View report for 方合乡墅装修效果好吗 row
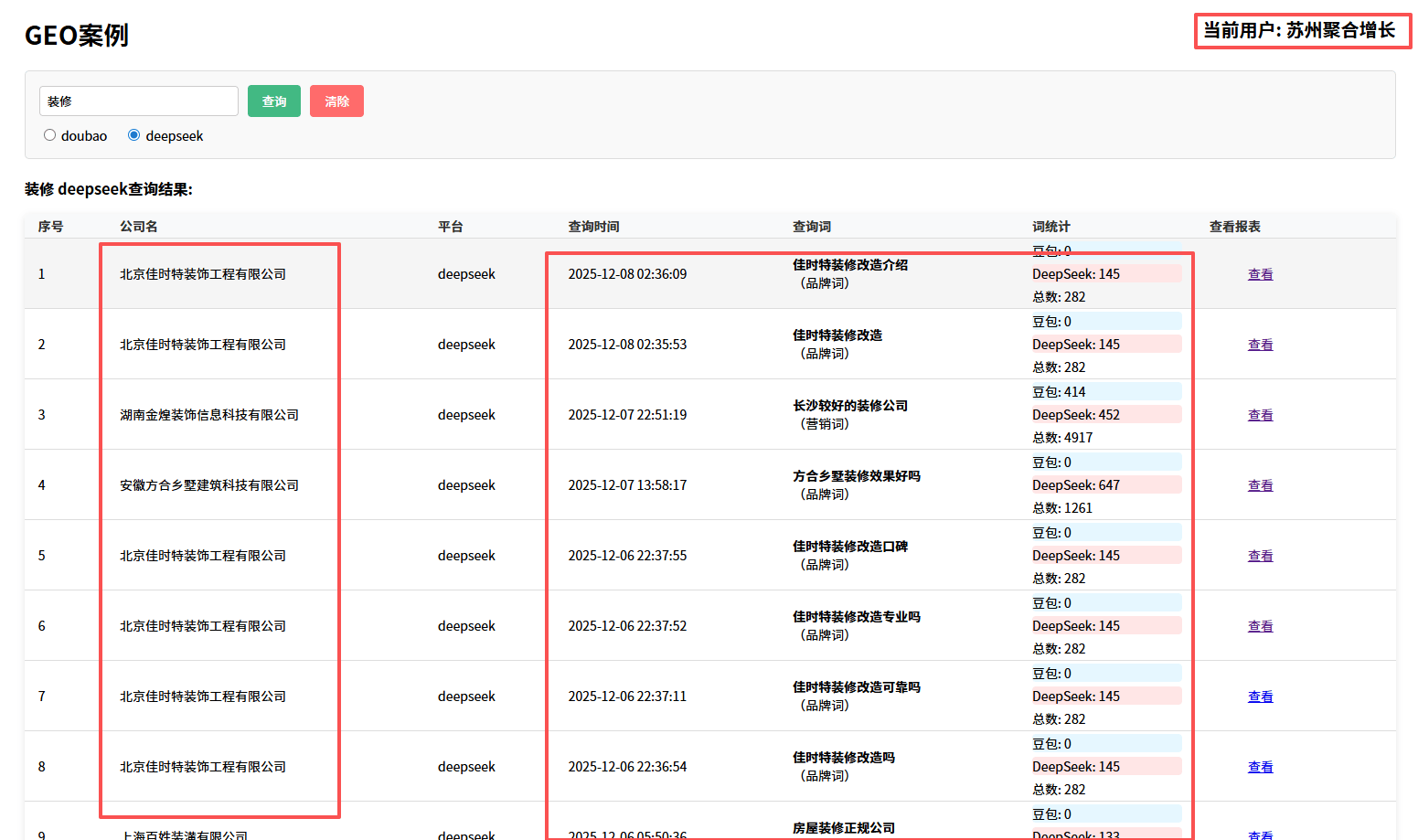 tap(1260, 485)
